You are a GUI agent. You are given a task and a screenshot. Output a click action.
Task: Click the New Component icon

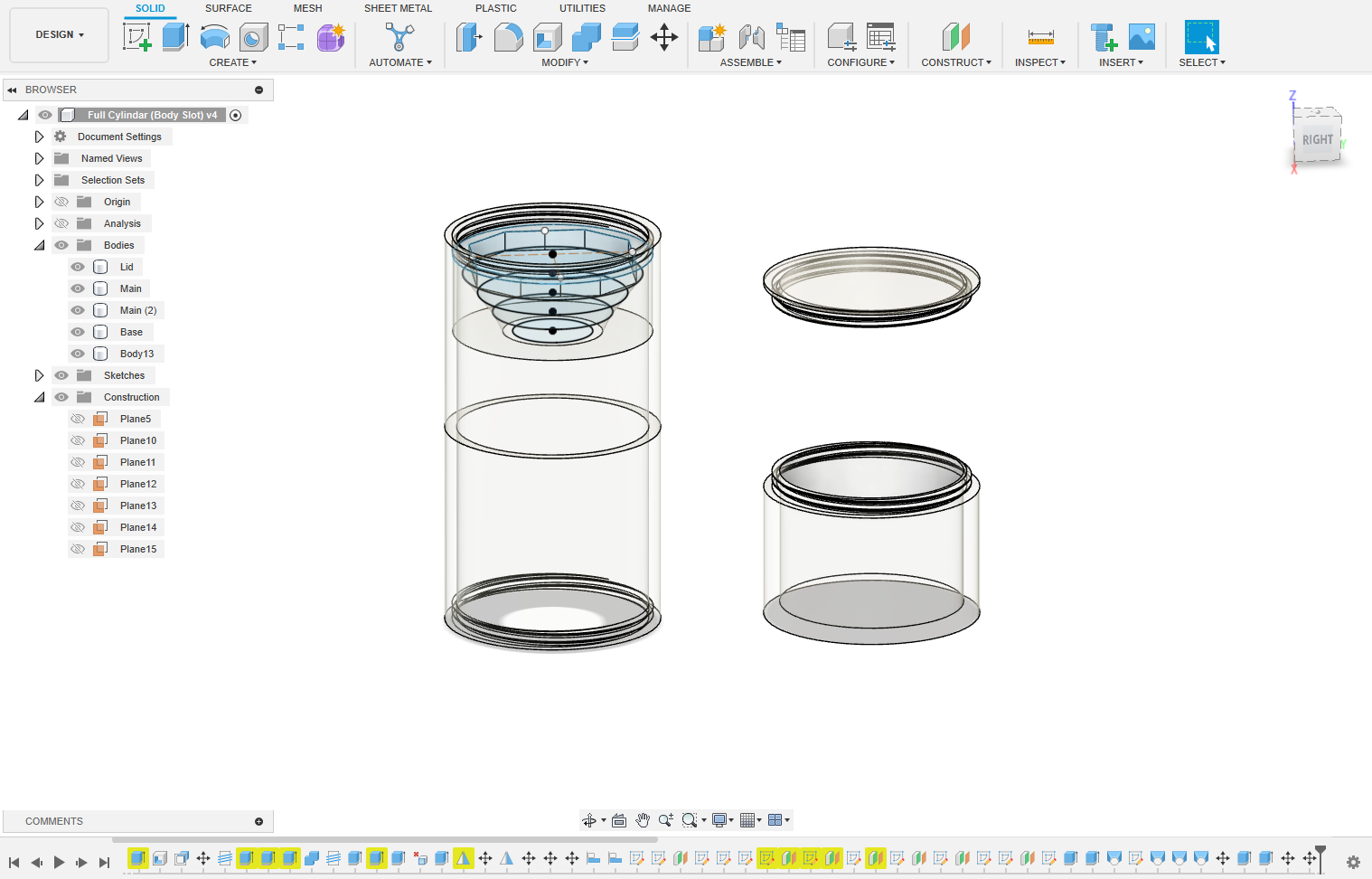[x=712, y=37]
